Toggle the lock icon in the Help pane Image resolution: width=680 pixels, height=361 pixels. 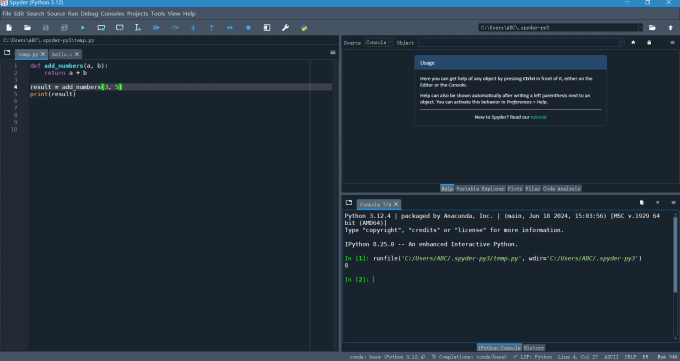649,43
